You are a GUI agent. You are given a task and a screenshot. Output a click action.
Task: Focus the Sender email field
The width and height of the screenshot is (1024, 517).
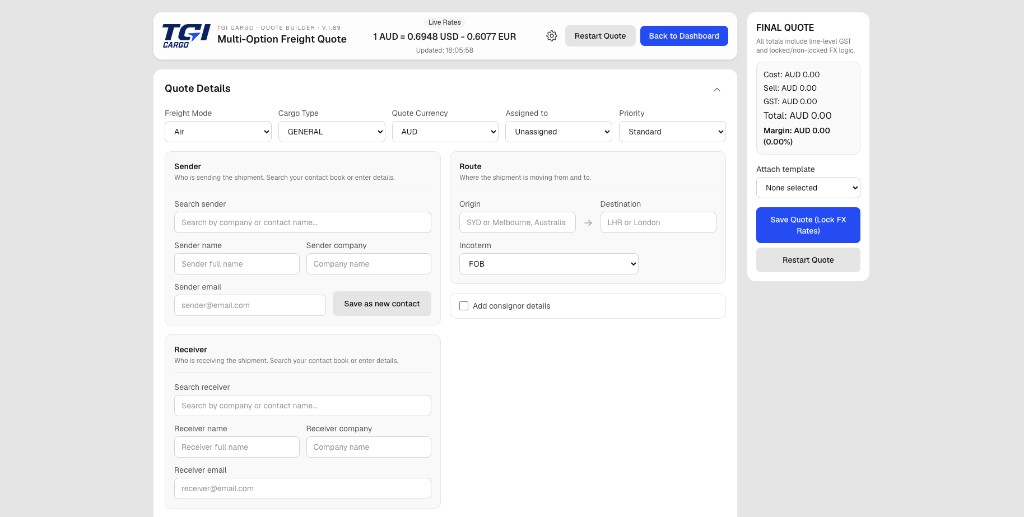[x=249, y=306]
